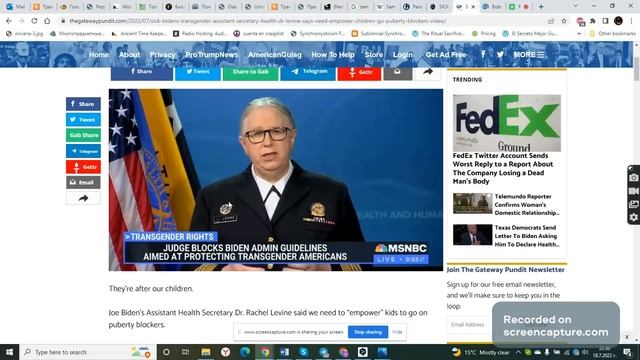Click the Get Ad Free link
The width and height of the screenshot is (640, 360).
[x=446, y=55]
